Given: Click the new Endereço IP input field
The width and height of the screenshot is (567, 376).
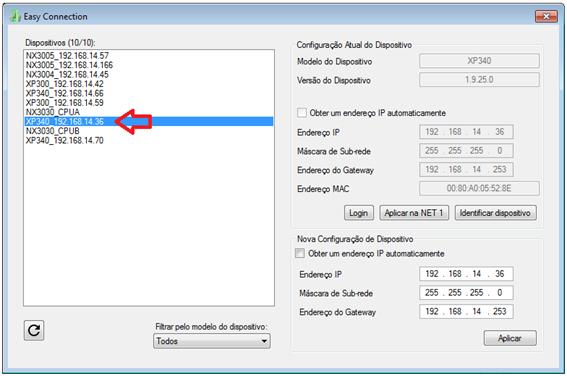Looking at the screenshot, I should pyautogui.click(x=466, y=274).
